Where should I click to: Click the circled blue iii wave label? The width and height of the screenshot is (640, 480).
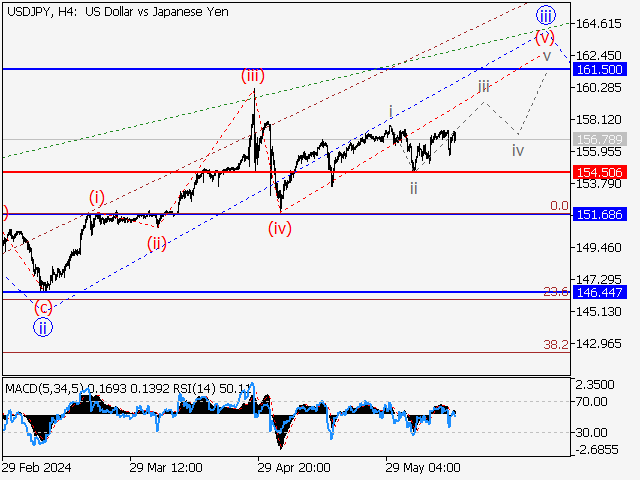[546, 16]
